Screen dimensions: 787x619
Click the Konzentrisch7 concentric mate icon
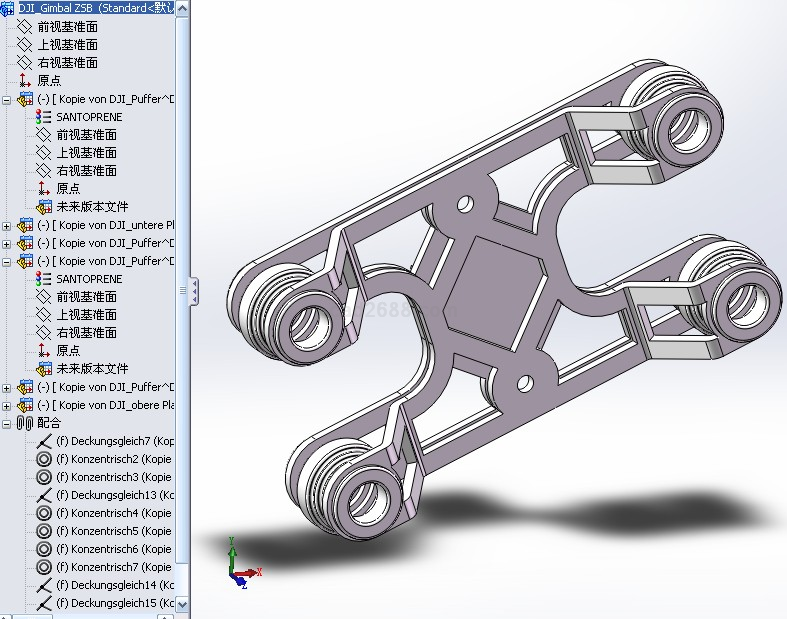[x=44, y=567]
